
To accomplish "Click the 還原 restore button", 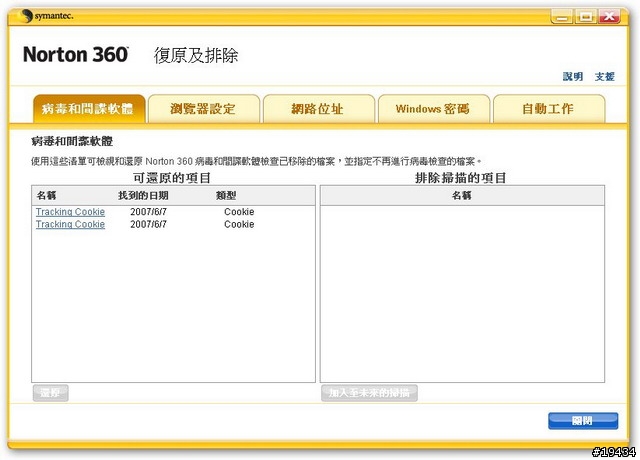I will [50, 393].
